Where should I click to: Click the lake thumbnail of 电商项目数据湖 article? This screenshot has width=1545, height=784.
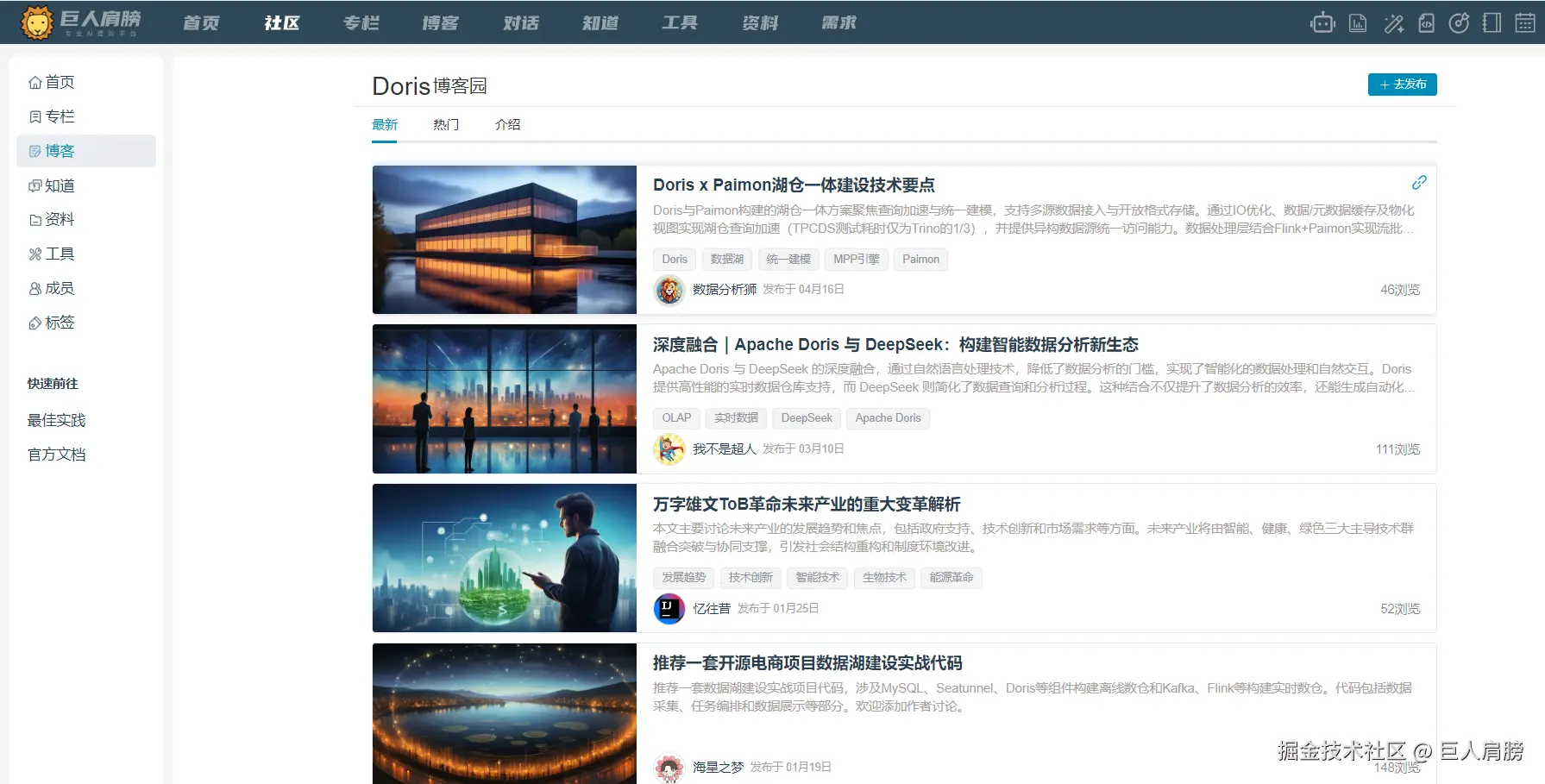click(x=505, y=714)
